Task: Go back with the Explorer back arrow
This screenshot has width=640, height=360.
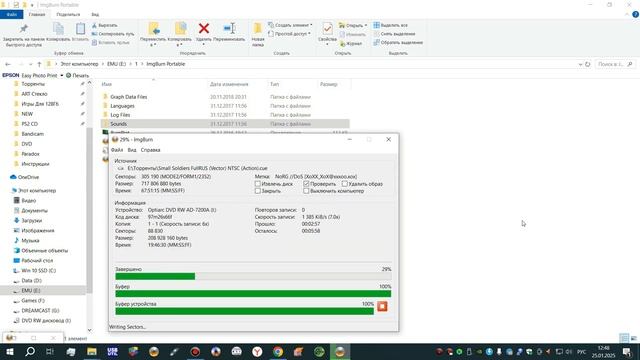Action: pos(8,64)
